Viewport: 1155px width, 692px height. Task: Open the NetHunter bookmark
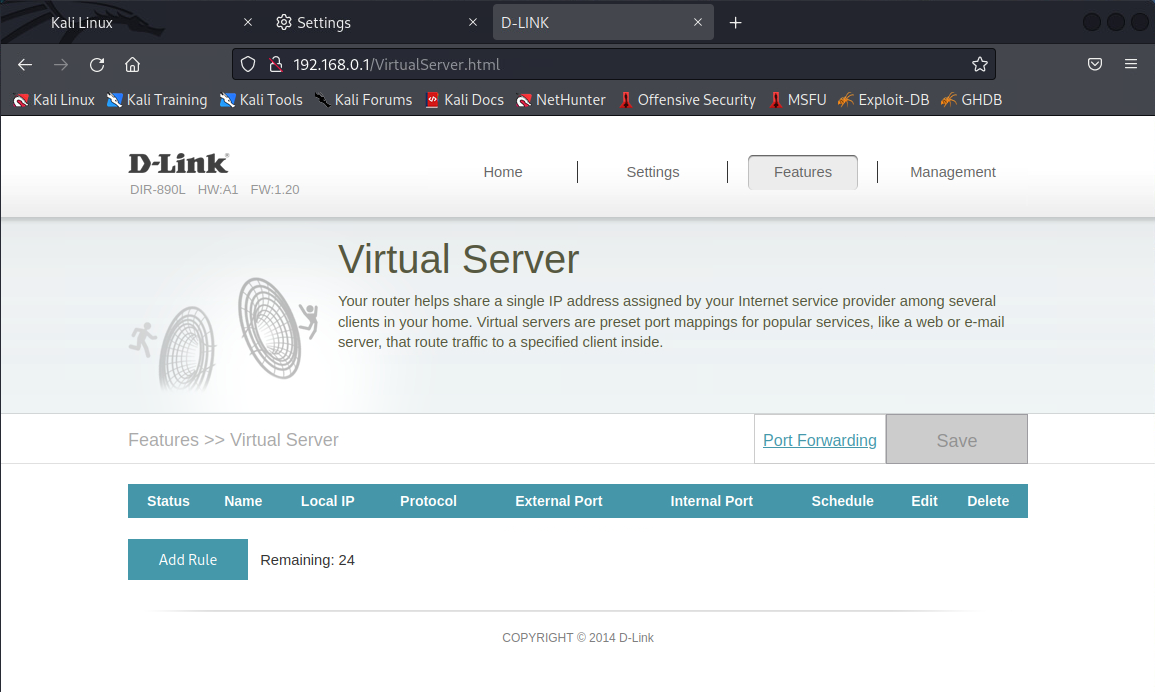(561, 99)
